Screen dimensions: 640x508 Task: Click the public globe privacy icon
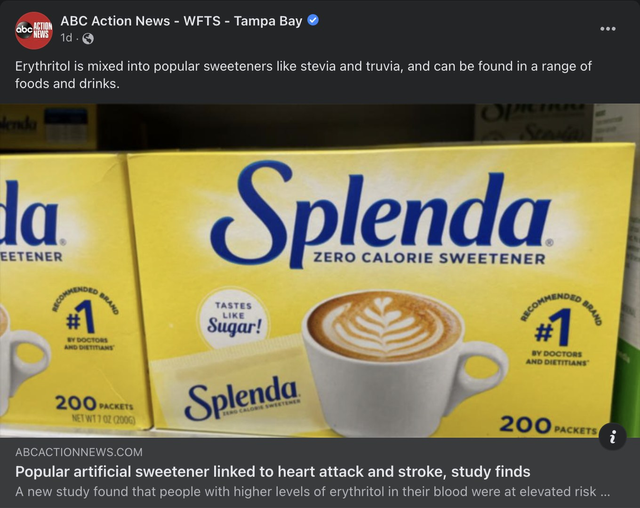coord(88,39)
